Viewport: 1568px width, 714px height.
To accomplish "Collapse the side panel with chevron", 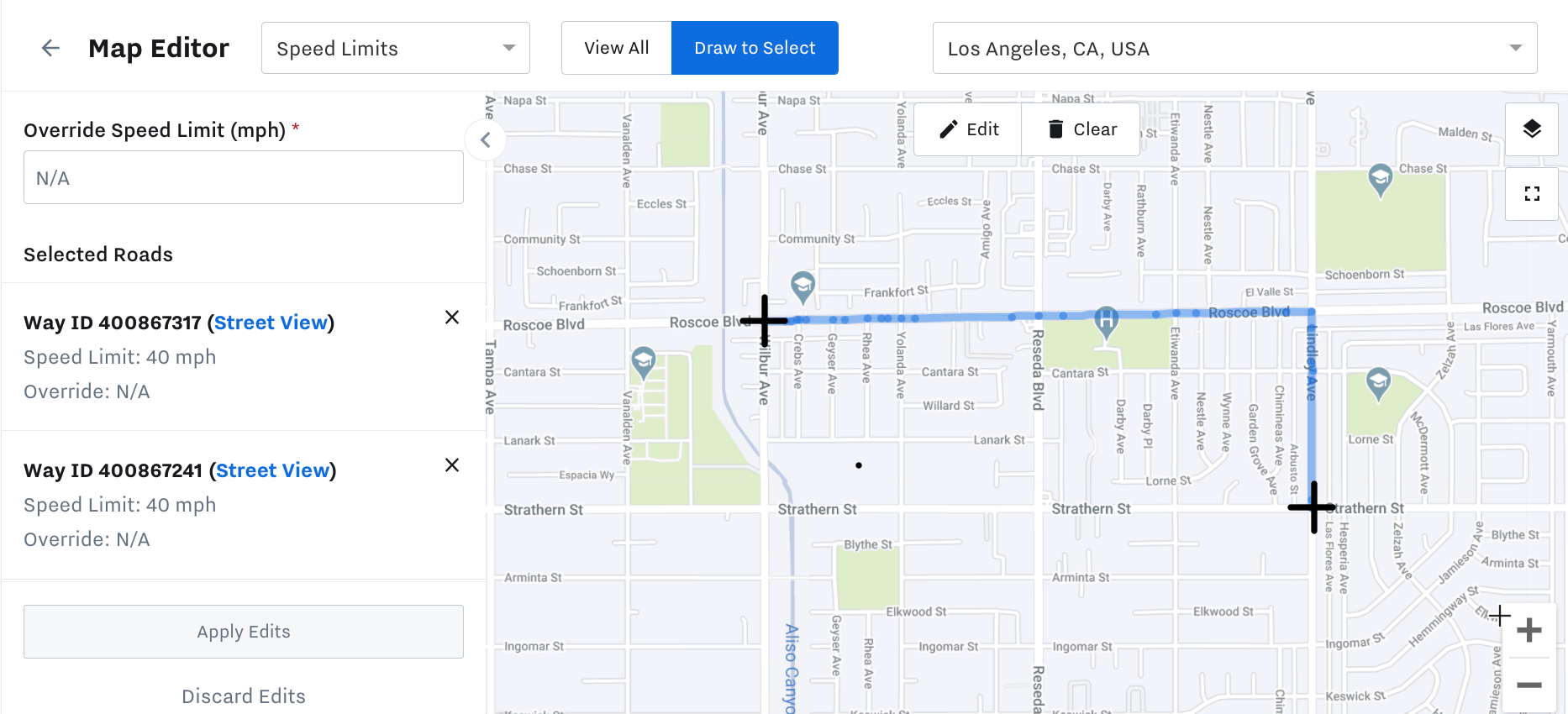I will tap(486, 139).
